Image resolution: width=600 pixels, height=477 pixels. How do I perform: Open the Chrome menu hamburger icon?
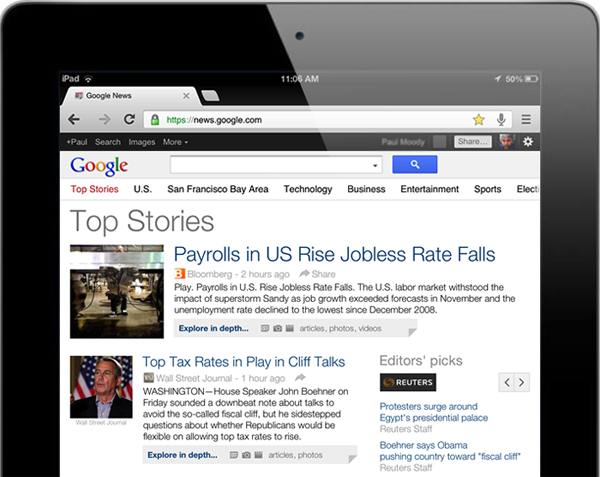[526, 119]
